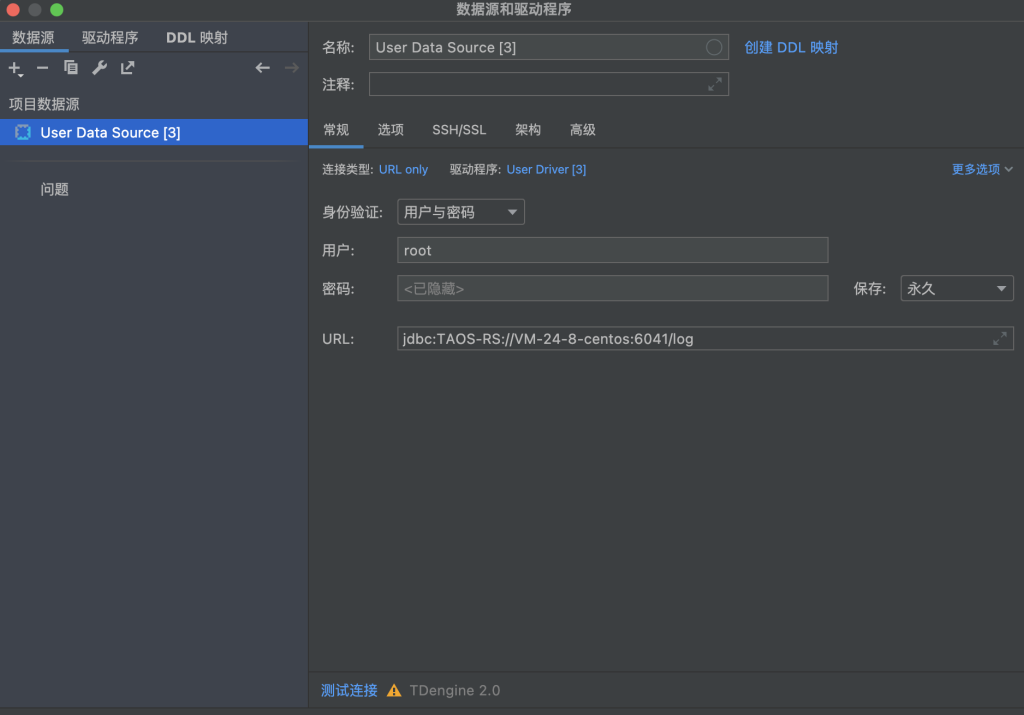This screenshot has height=715, width=1024.
Task: Expand the 更多选项 options menu
Action: [x=981, y=169]
